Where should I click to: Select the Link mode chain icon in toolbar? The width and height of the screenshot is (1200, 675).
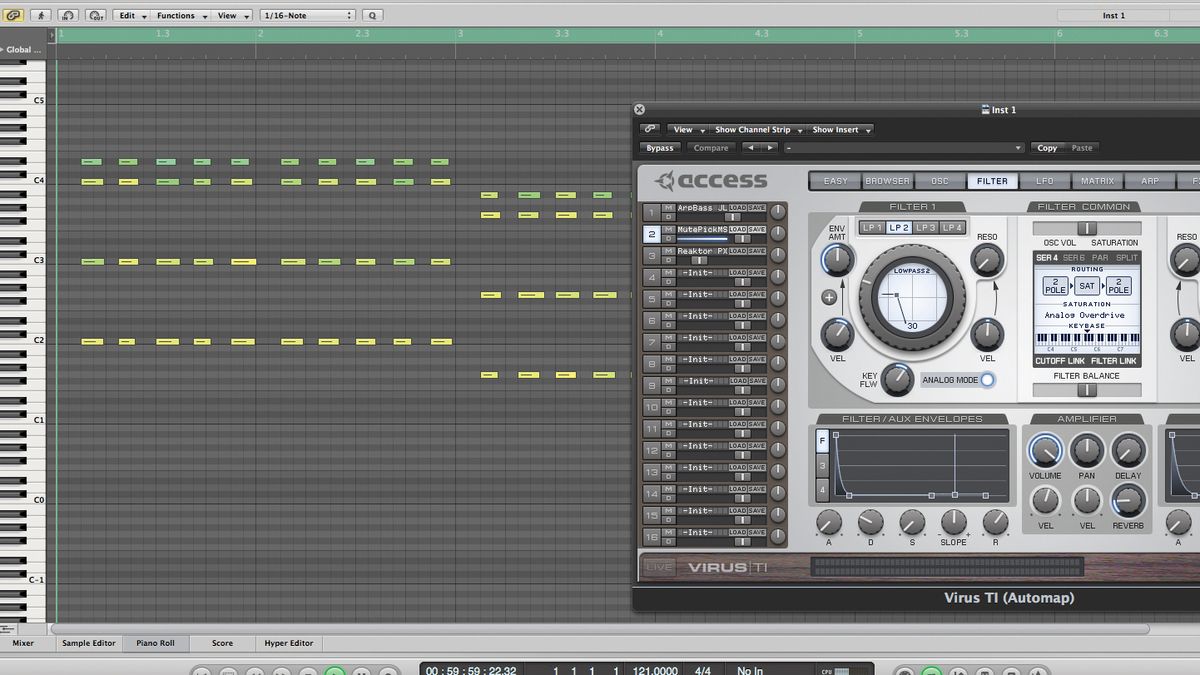pyautogui.click(x=12, y=15)
